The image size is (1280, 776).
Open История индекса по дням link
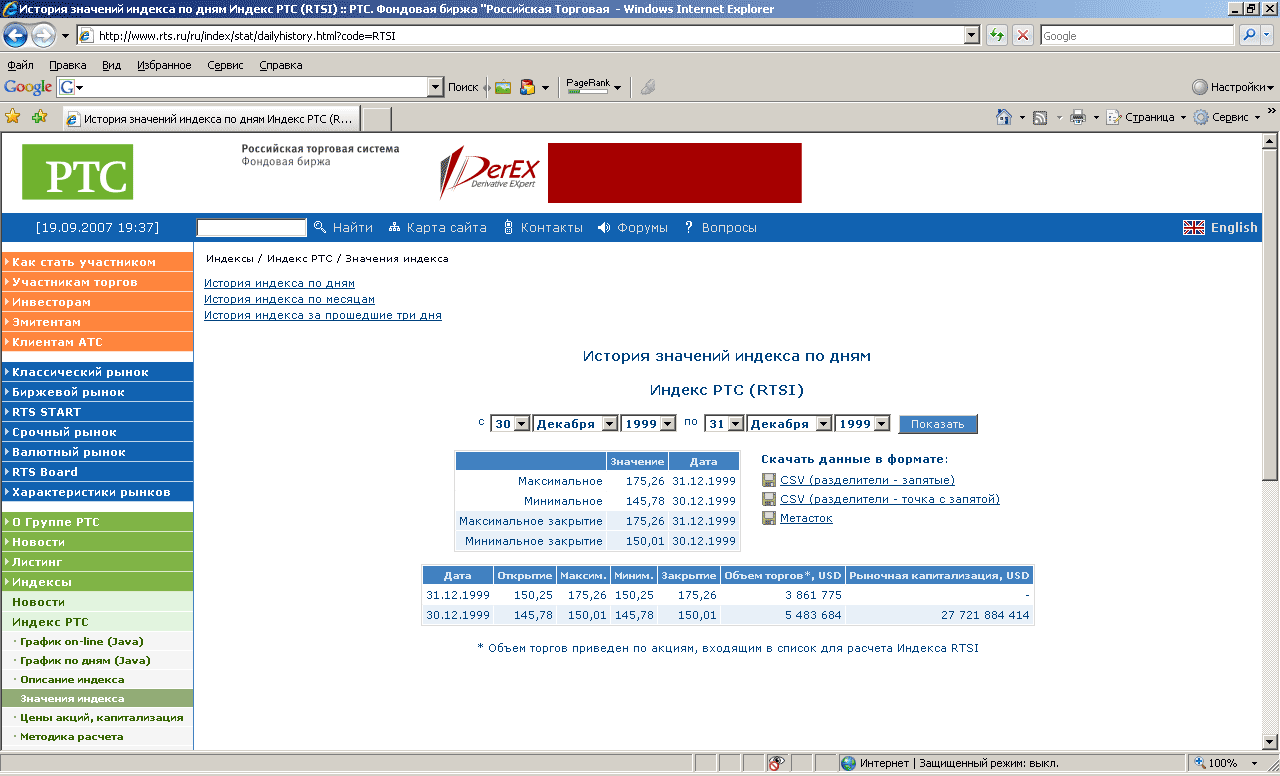coord(279,283)
